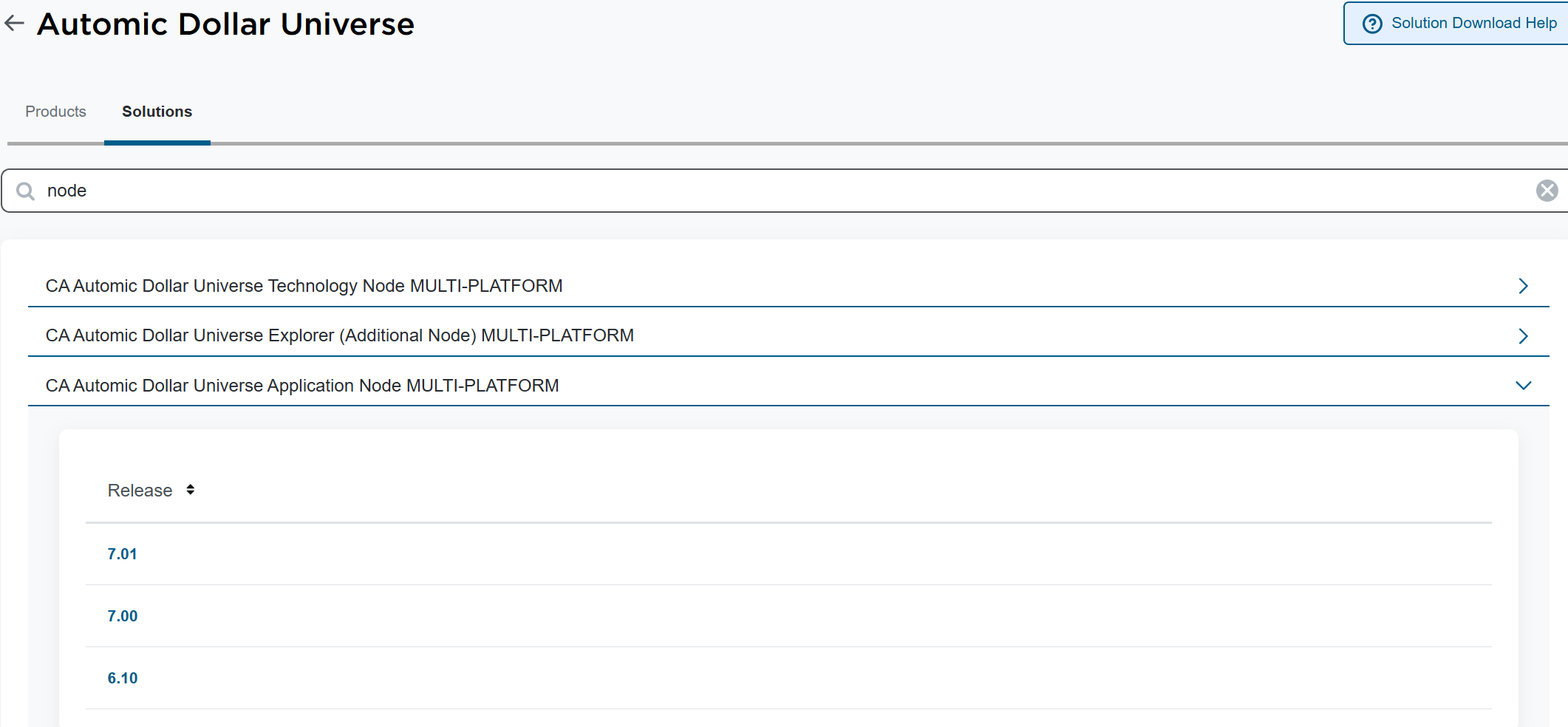Click into the search field containing node
Image resolution: width=1568 pixels, height=727 pixels.
coord(783,191)
